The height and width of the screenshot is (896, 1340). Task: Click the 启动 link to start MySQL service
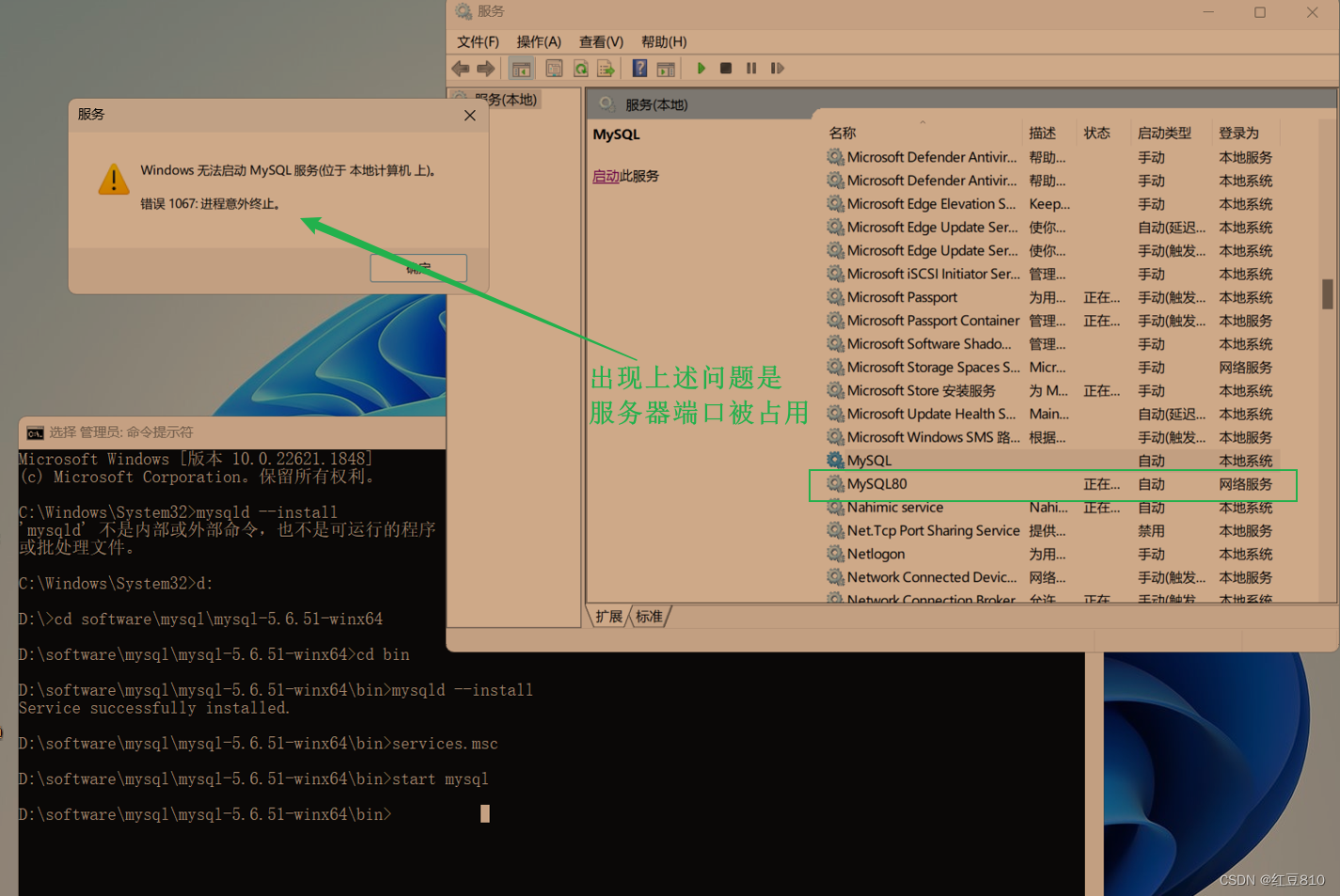[606, 176]
